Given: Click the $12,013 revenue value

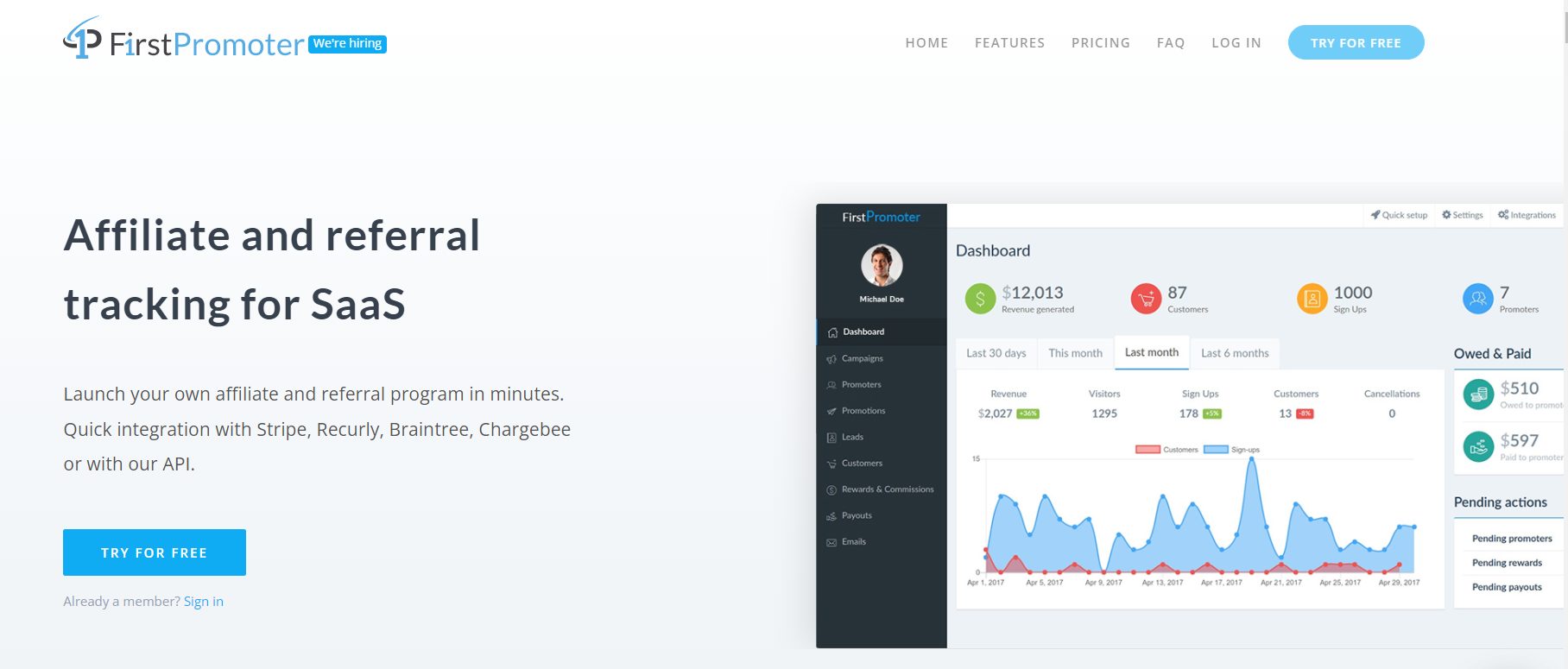Looking at the screenshot, I should (x=1033, y=293).
